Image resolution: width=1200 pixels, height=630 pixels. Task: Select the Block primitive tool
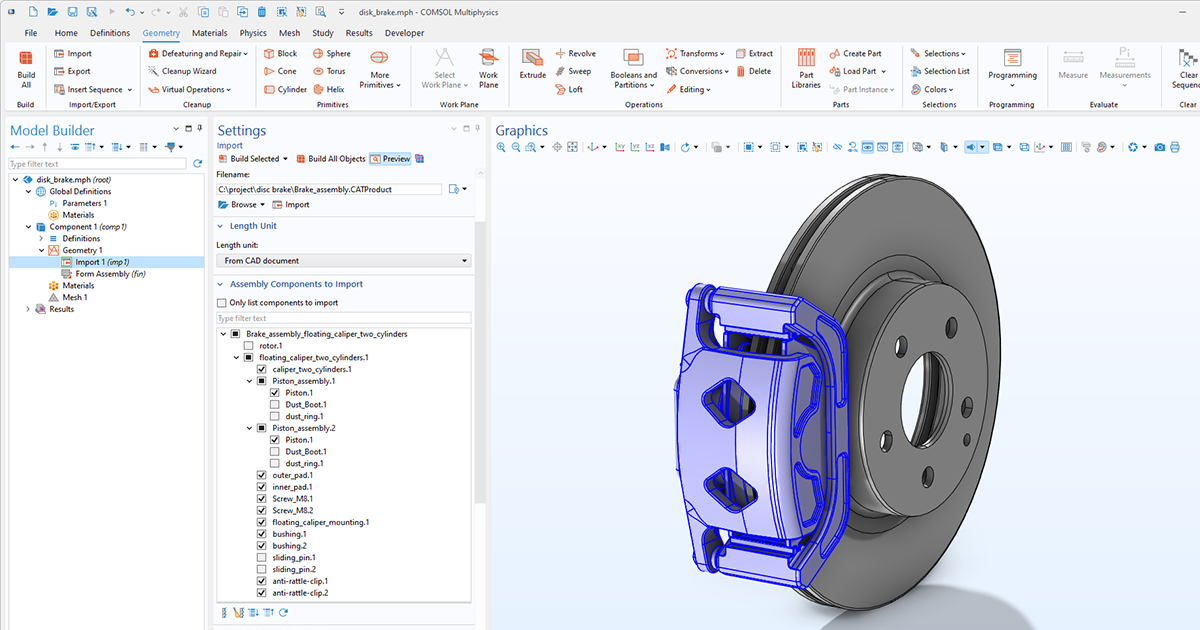click(283, 53)
